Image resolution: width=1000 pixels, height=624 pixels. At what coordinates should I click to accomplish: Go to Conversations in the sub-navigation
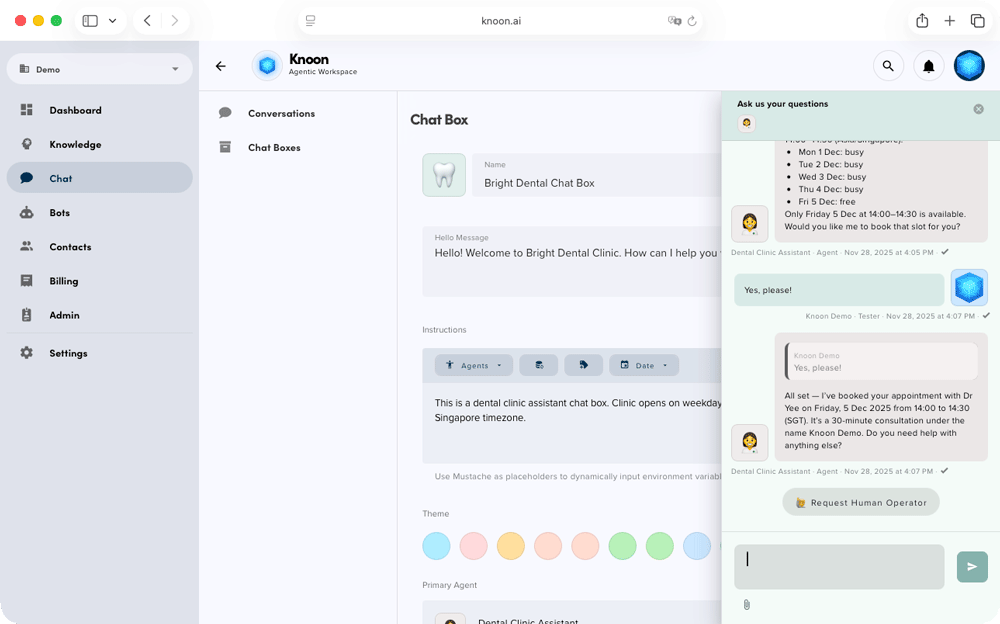point(281,114)
